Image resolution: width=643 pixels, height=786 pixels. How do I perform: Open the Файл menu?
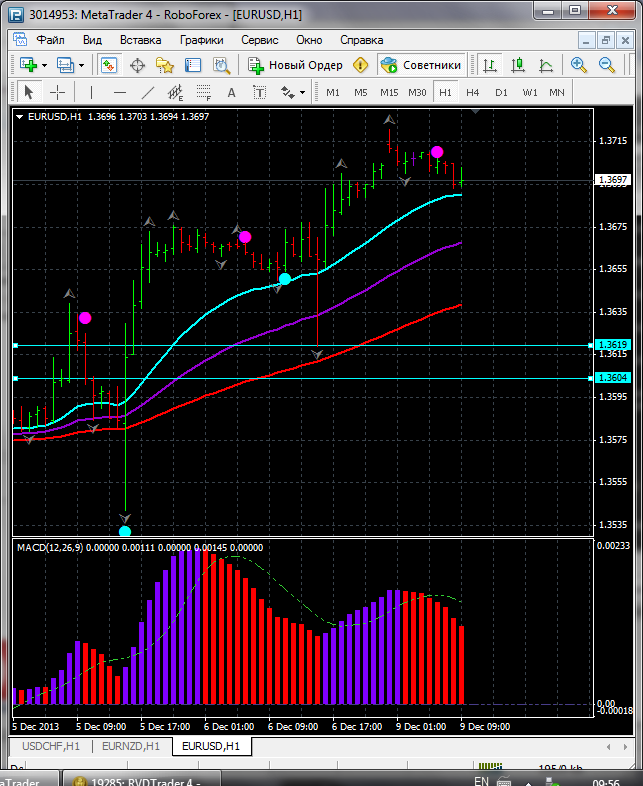[x=50, y=40]
